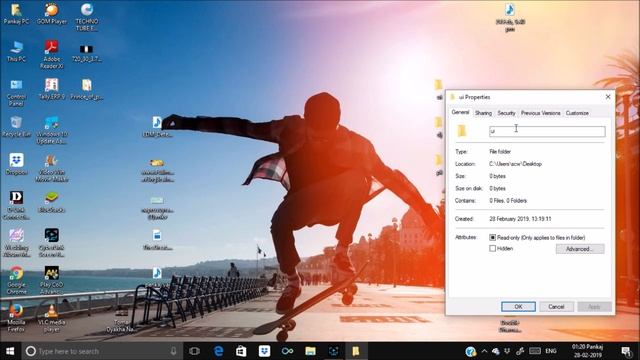Click the Location path text in Properties
640x360 pixels.
[x=516, y=164]
